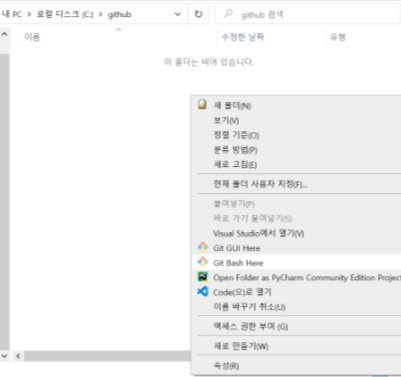
Task: Choose Visual Studio에서 열기(V)
Action: tap(297, 233)
